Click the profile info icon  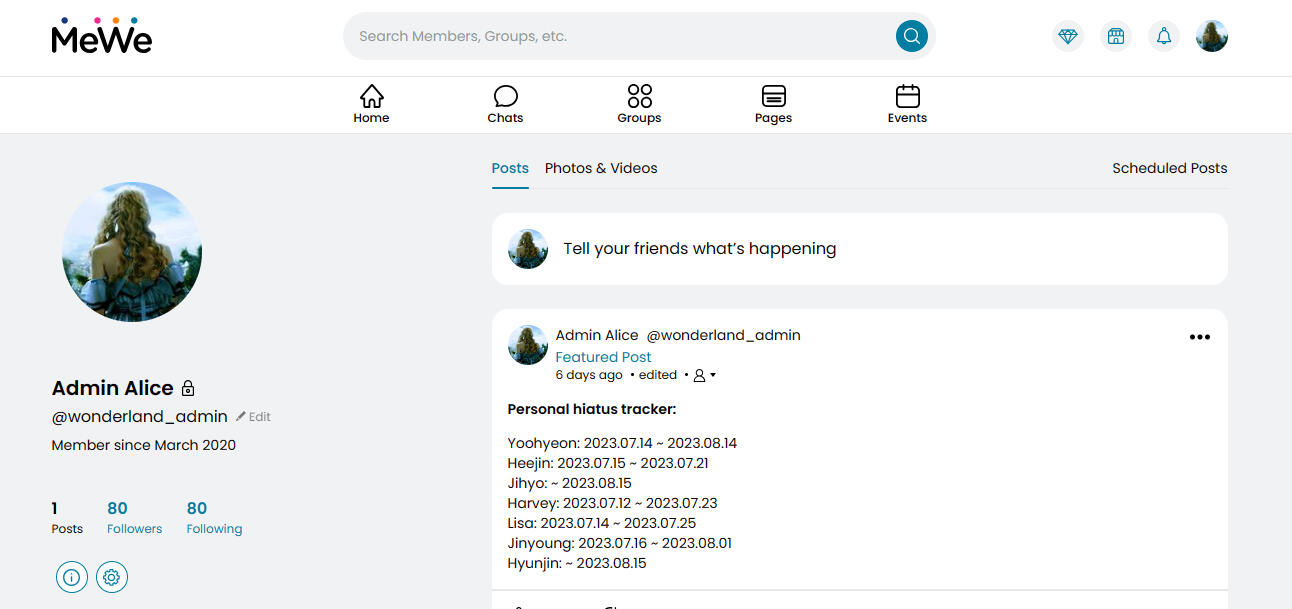pos(72,577)
